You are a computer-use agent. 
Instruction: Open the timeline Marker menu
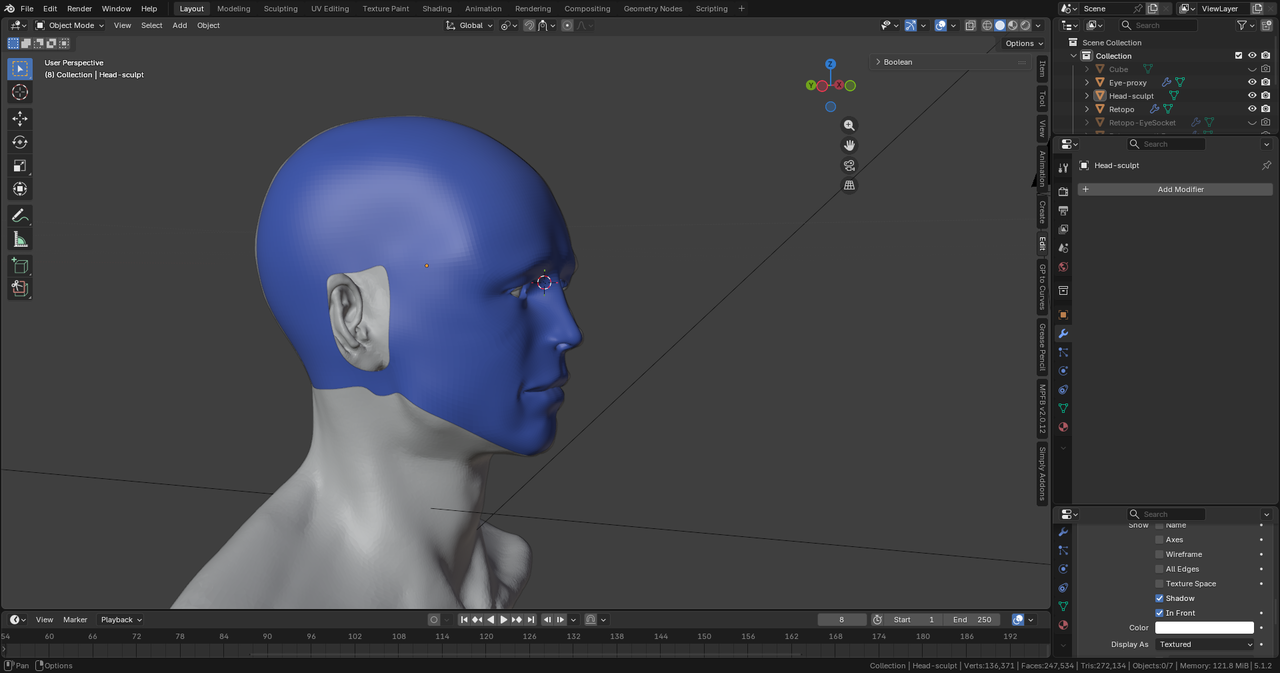point(75,619)
